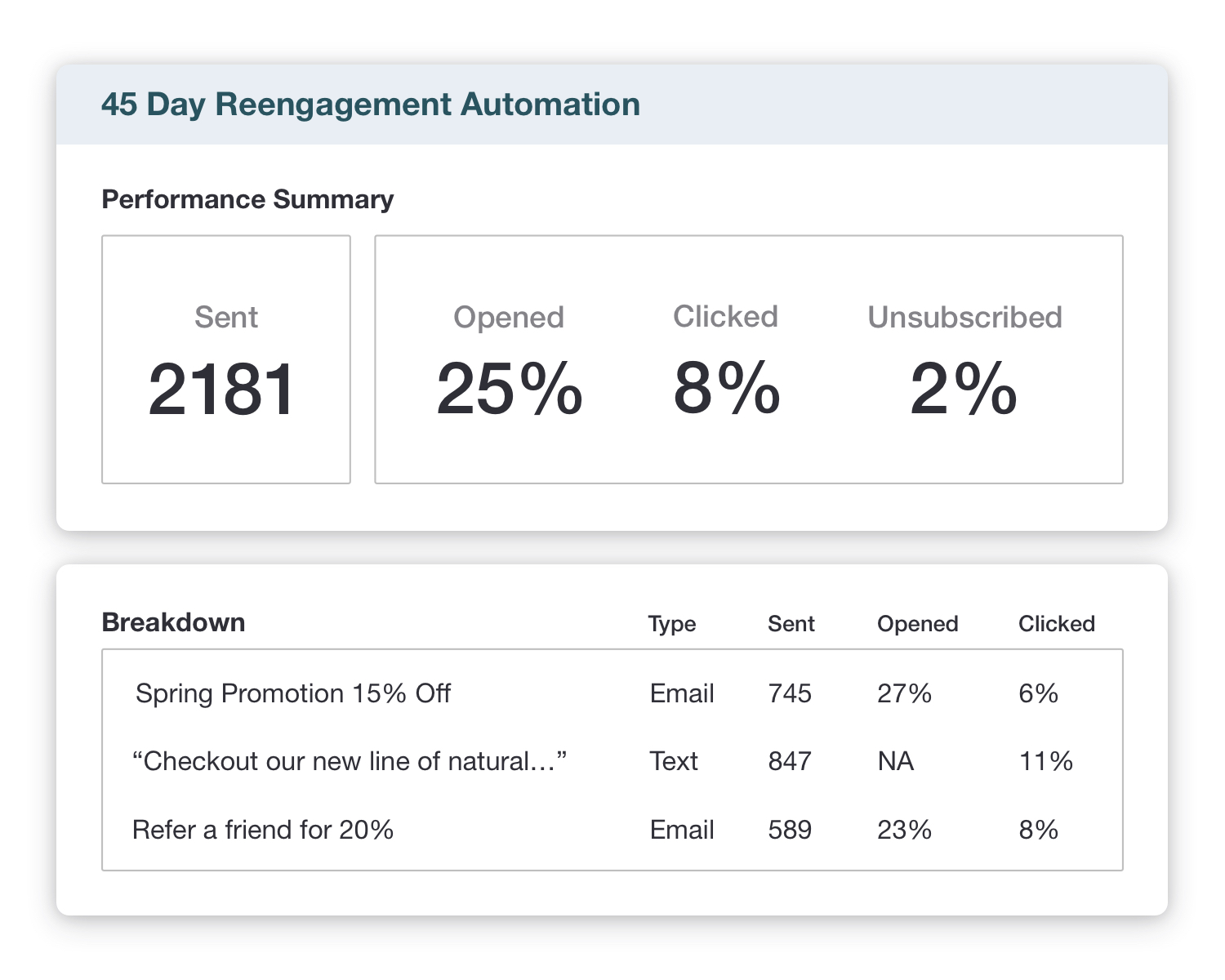Sort by the Clicked column header
The width and height of the screenshot is (1225, 980).
point(1056,624)
